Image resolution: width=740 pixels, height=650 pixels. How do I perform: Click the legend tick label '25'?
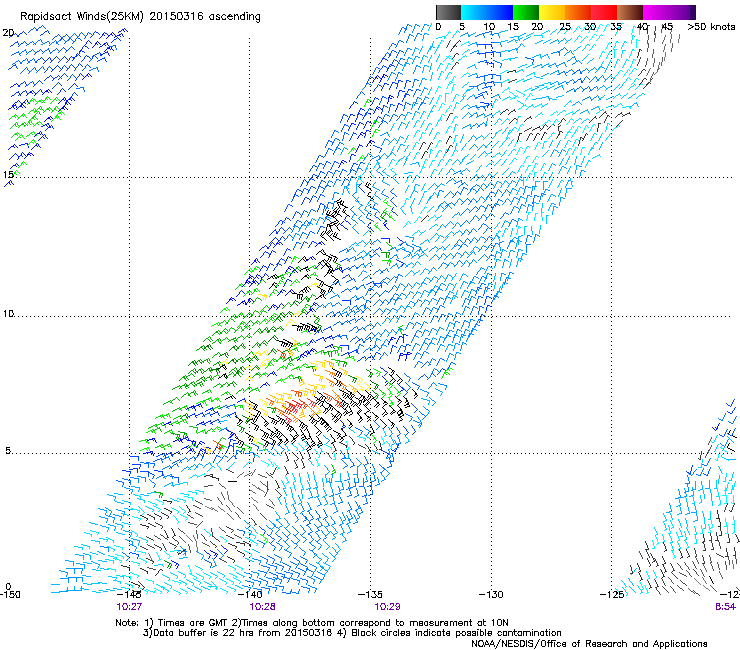click(565, 27)
